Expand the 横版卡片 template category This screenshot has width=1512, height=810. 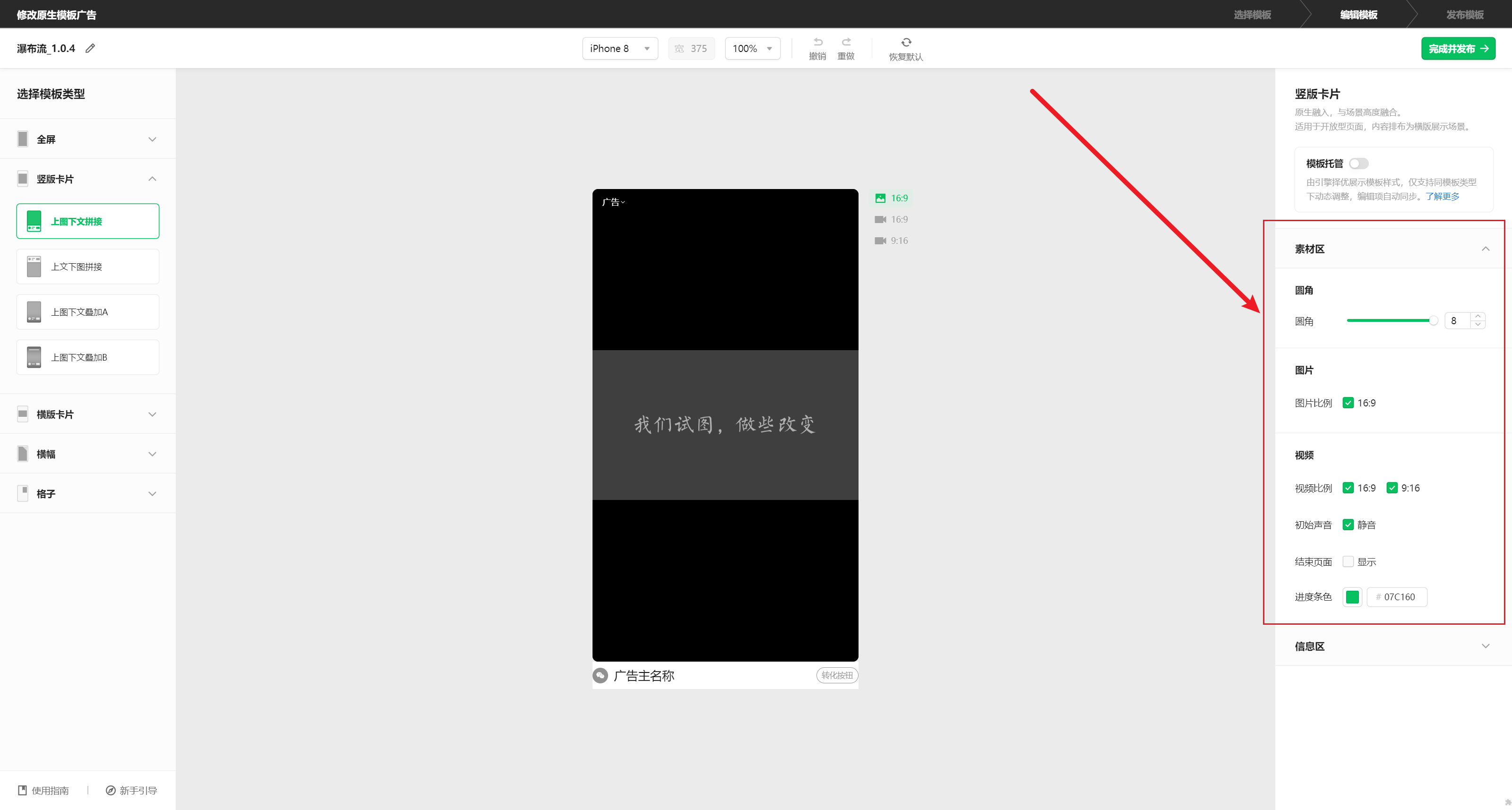[88, 414]
